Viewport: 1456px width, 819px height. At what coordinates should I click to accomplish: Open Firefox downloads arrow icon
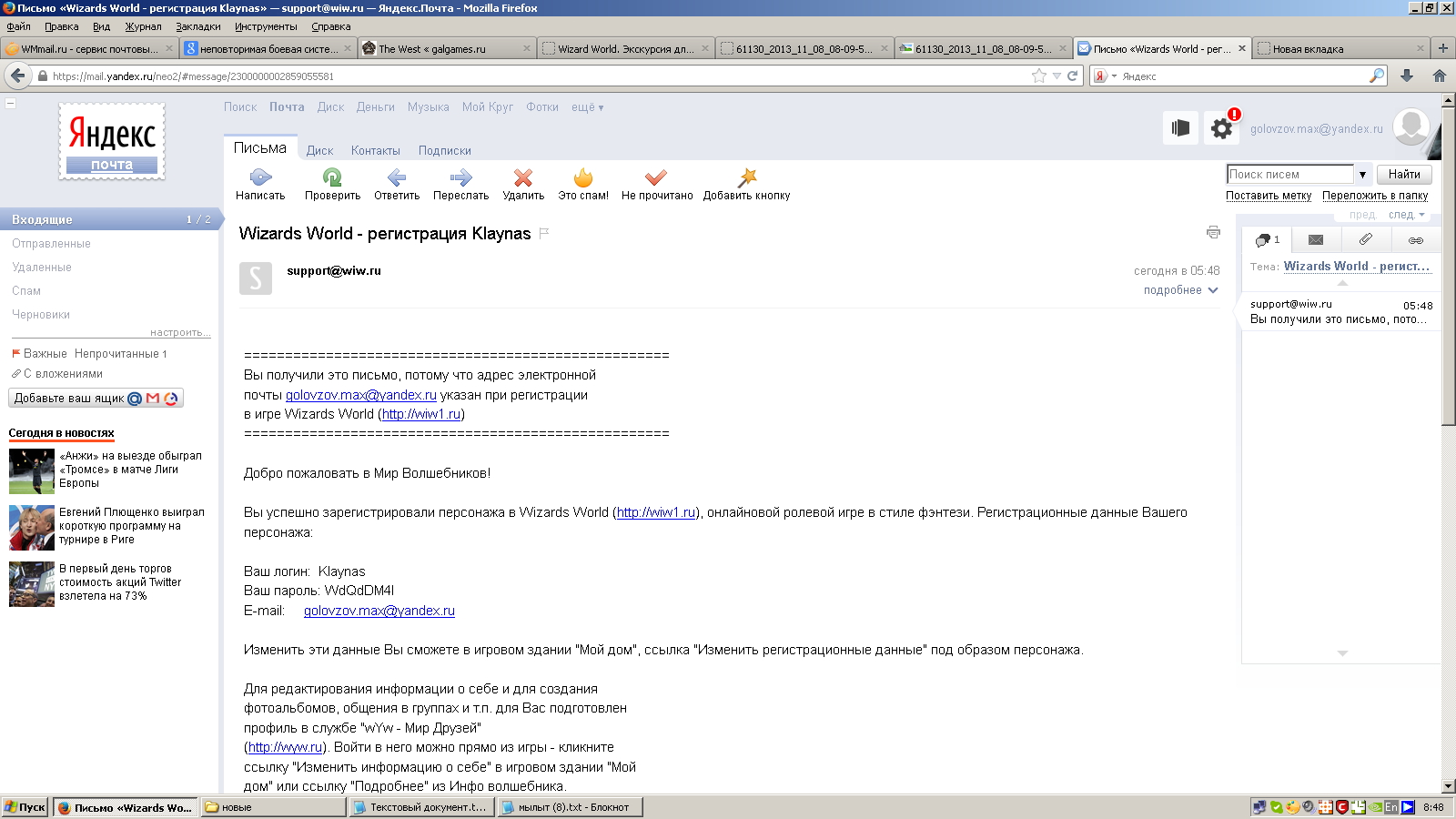1407,76
